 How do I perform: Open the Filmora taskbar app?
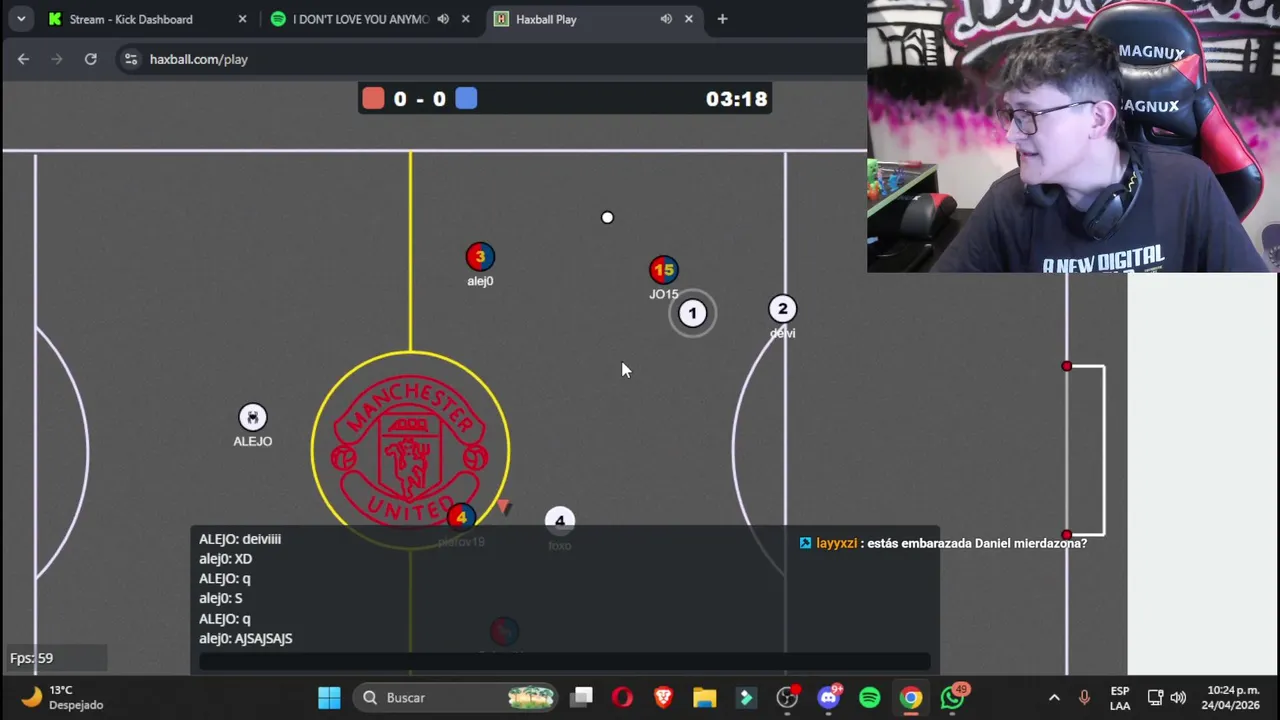(x=746, y=697)
